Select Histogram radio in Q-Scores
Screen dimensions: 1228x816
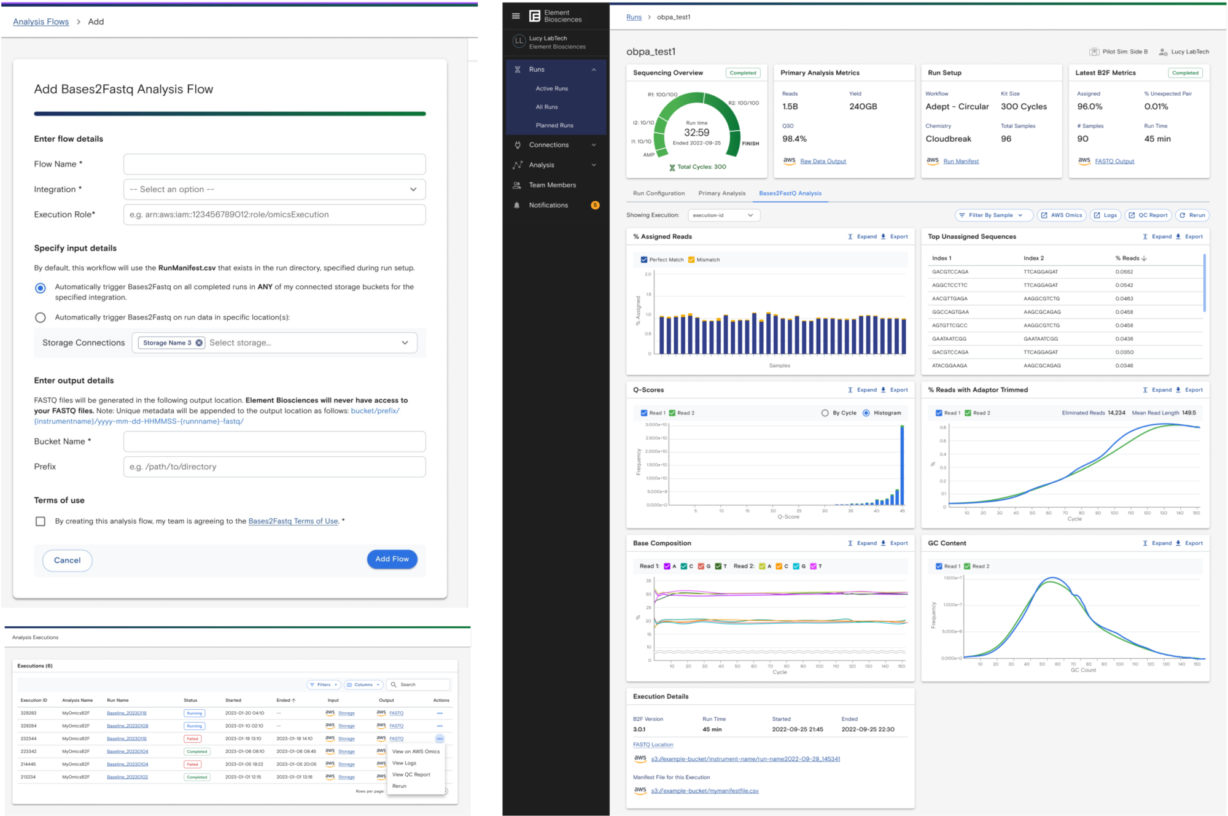click(x=865, y=412)
